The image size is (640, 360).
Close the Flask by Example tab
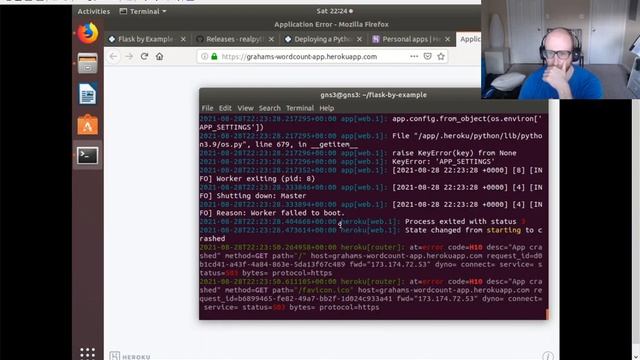(183, 39)
